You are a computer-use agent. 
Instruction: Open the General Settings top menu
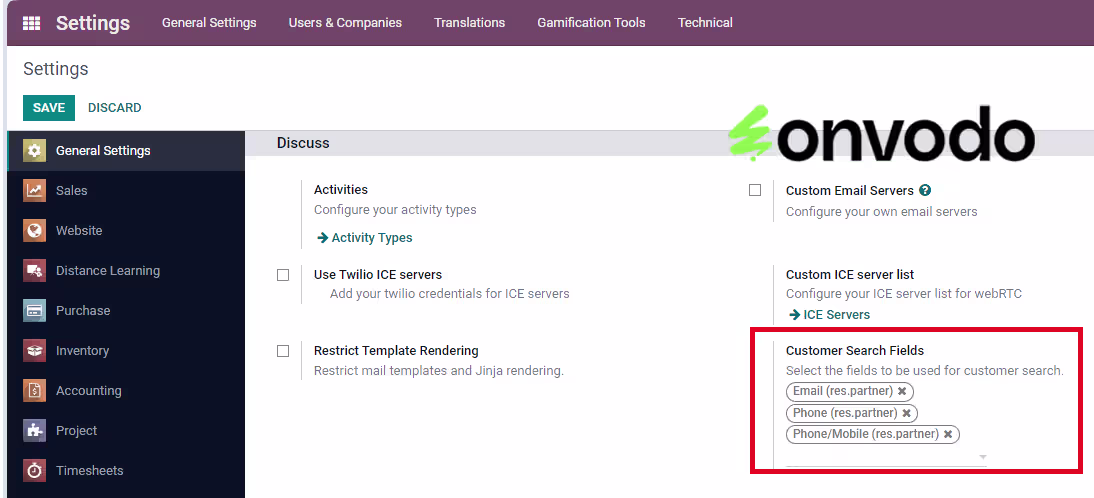tap(209, 23)
